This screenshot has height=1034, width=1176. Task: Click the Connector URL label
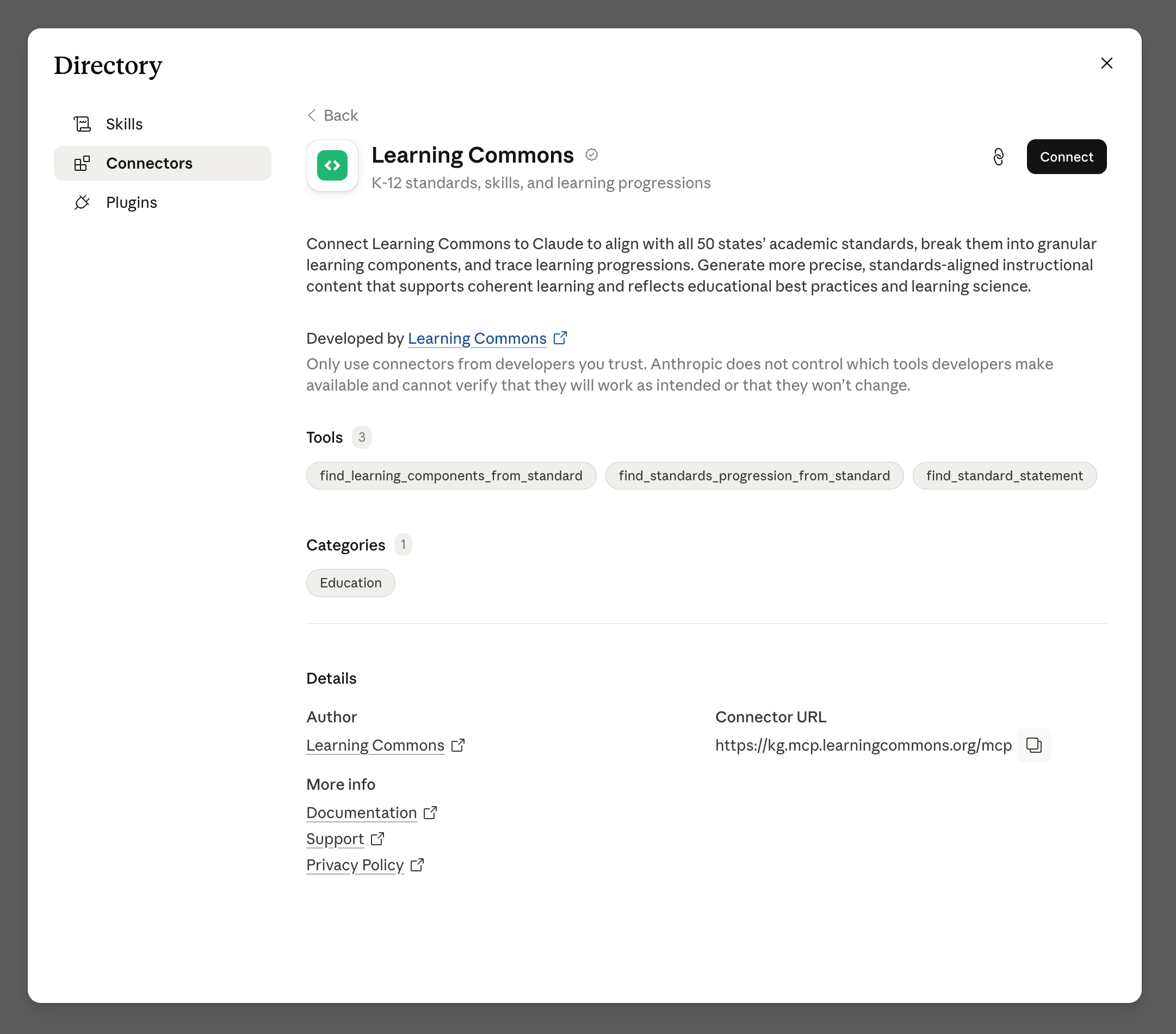770,717
